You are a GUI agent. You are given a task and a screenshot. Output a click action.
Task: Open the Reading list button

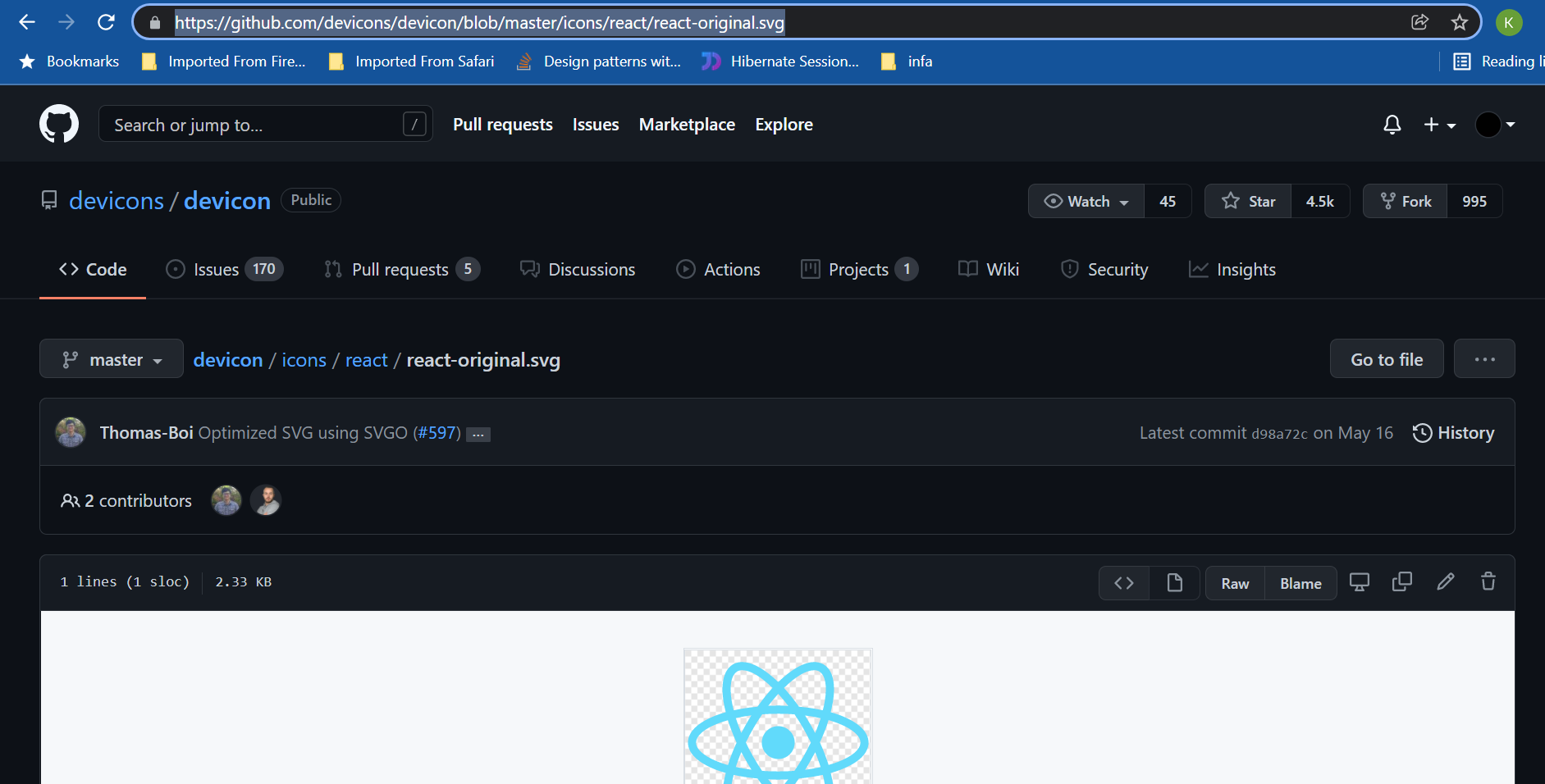[x=1498, y=62]
